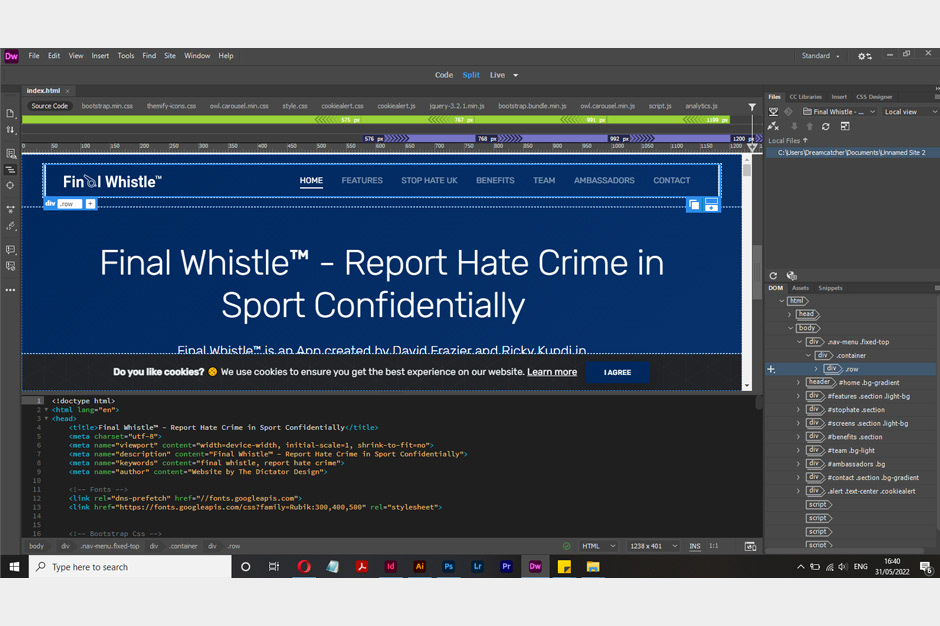The width and height of the screenshot is (940, 626).
Task: Click the Connect to Remote Server plug icon
Action: (773, 127)
